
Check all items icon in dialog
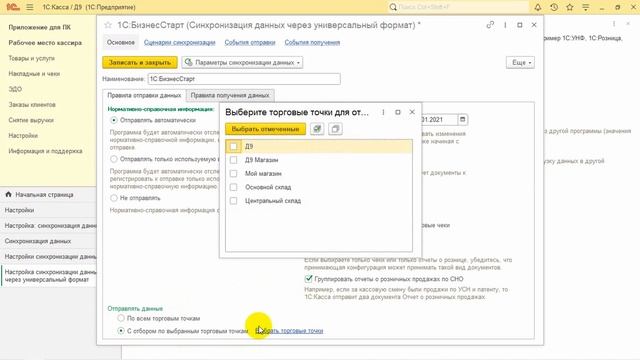pyautogui.click(x=317, y=129)
